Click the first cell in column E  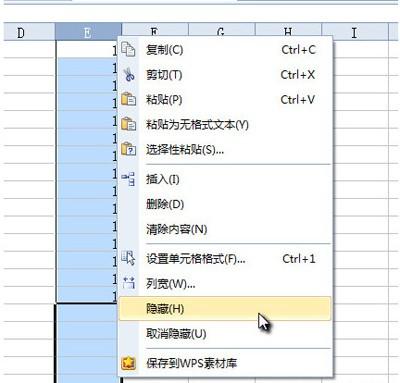pyautogui.click(x=87, y=49)
